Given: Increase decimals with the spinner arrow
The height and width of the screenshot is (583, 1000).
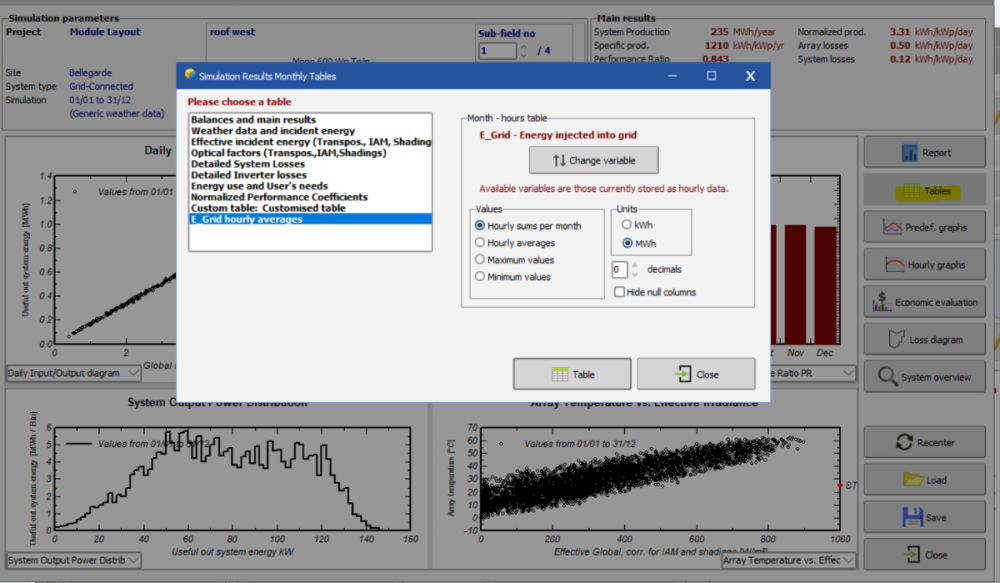Looking at the screenshot, I should tap(635, 265).
